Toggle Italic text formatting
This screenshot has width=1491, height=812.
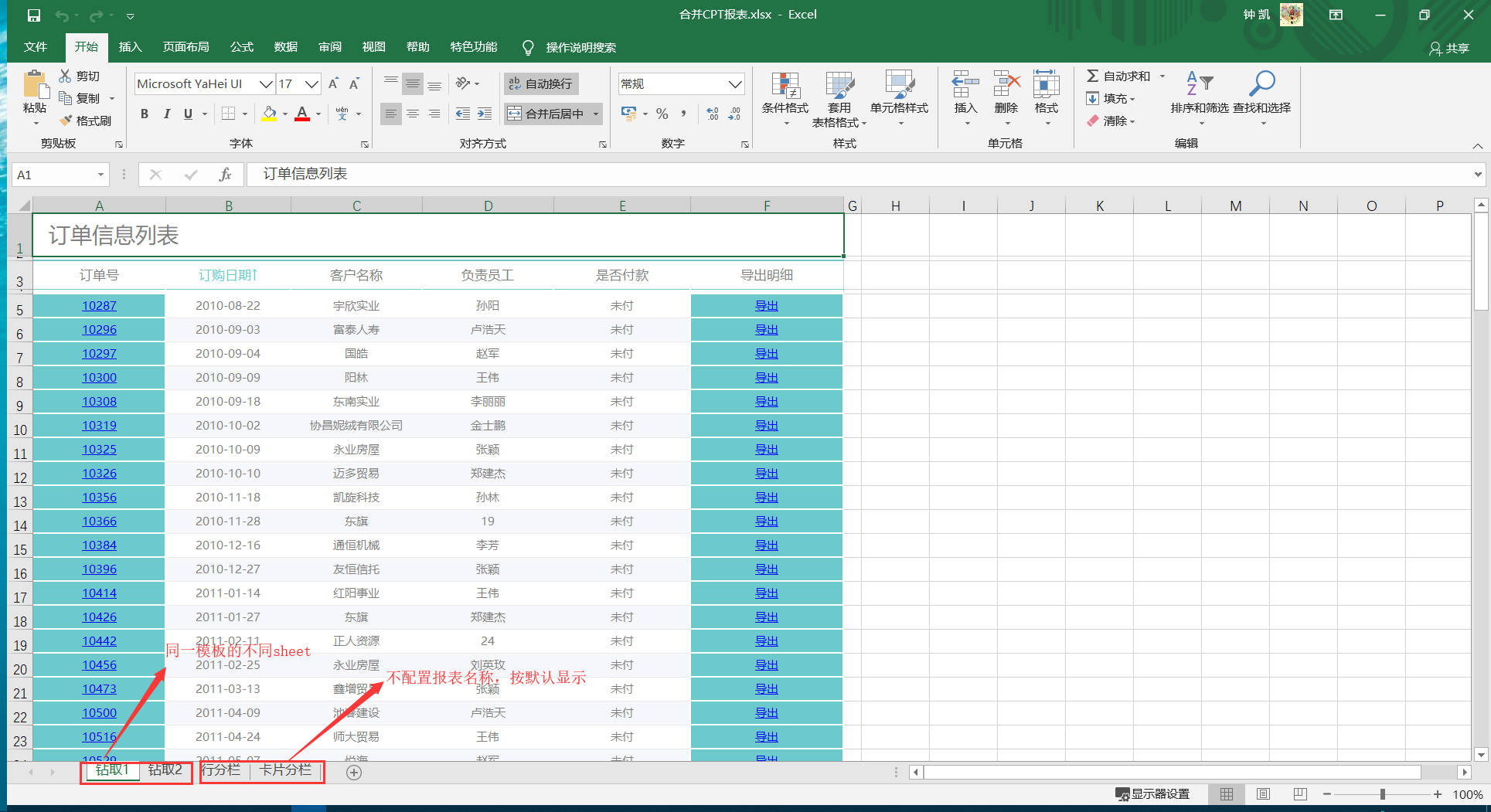pos(166,114)
